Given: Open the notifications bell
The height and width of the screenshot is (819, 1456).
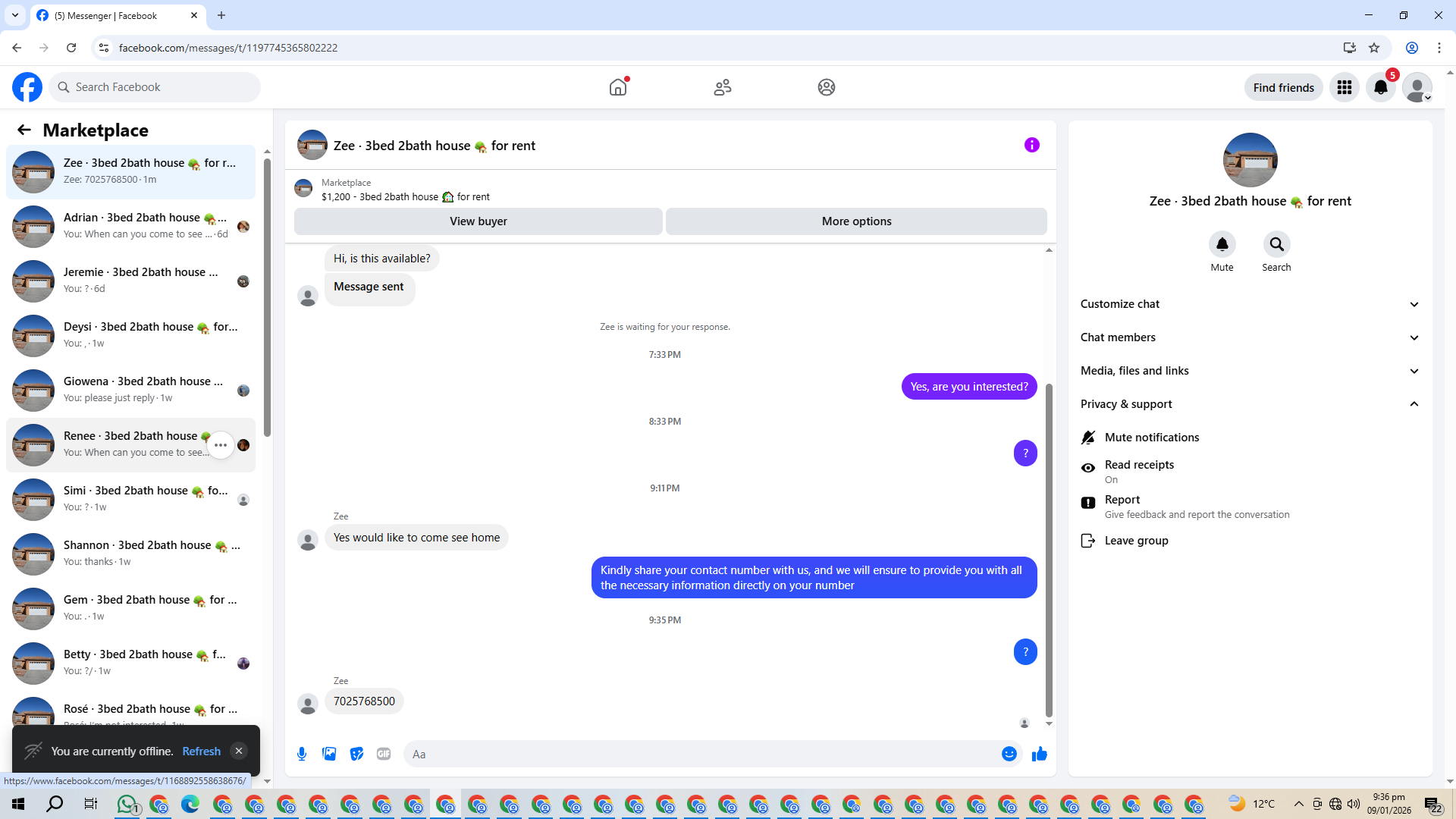Looking at the screenshot, I should (x=1380, y=87).
